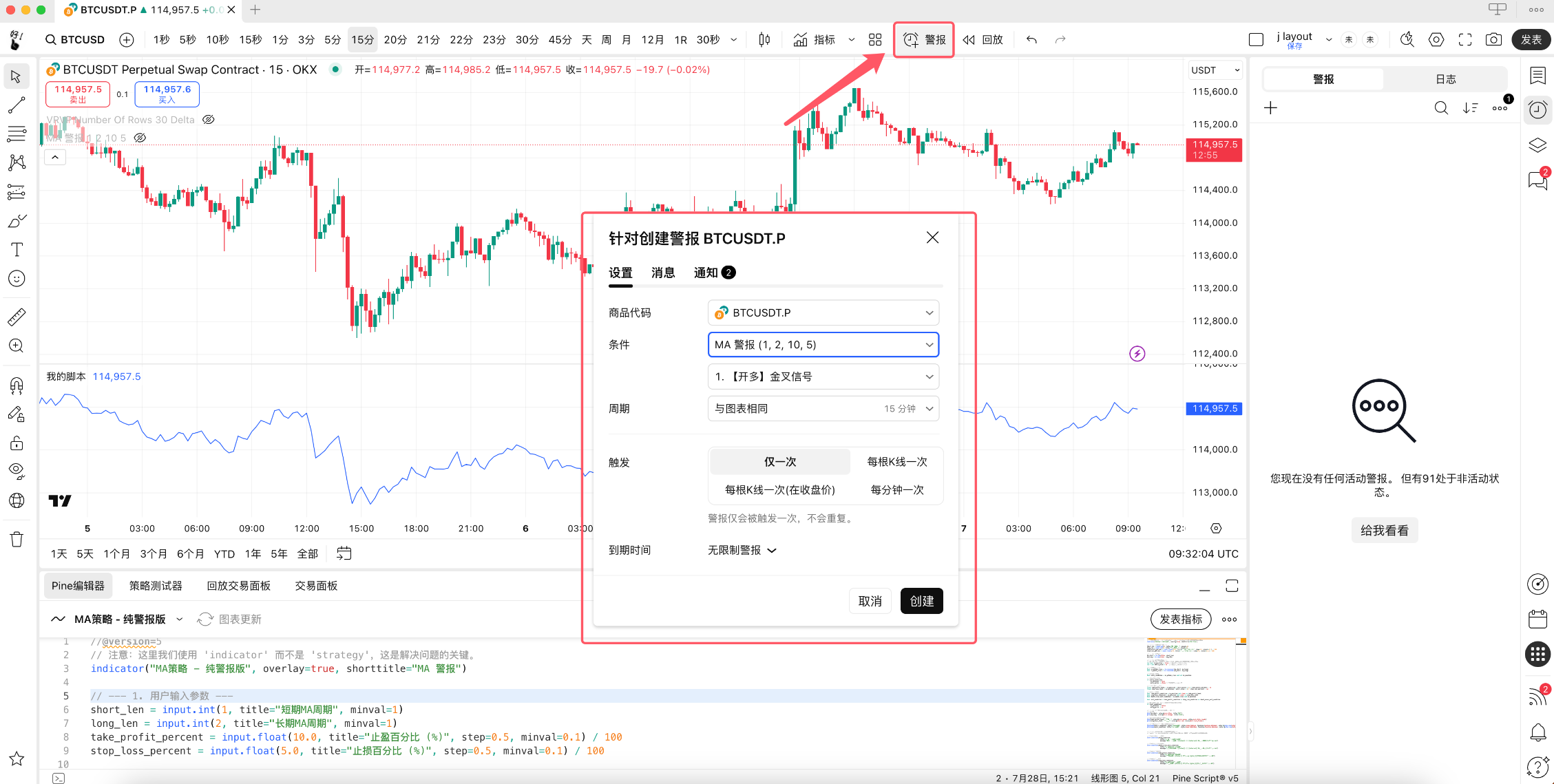Open the symbol BTCUSDT.P dropdown
The width and height of the screenshot is (1554, 784).
pyautogui.click(x=823, y=312)
